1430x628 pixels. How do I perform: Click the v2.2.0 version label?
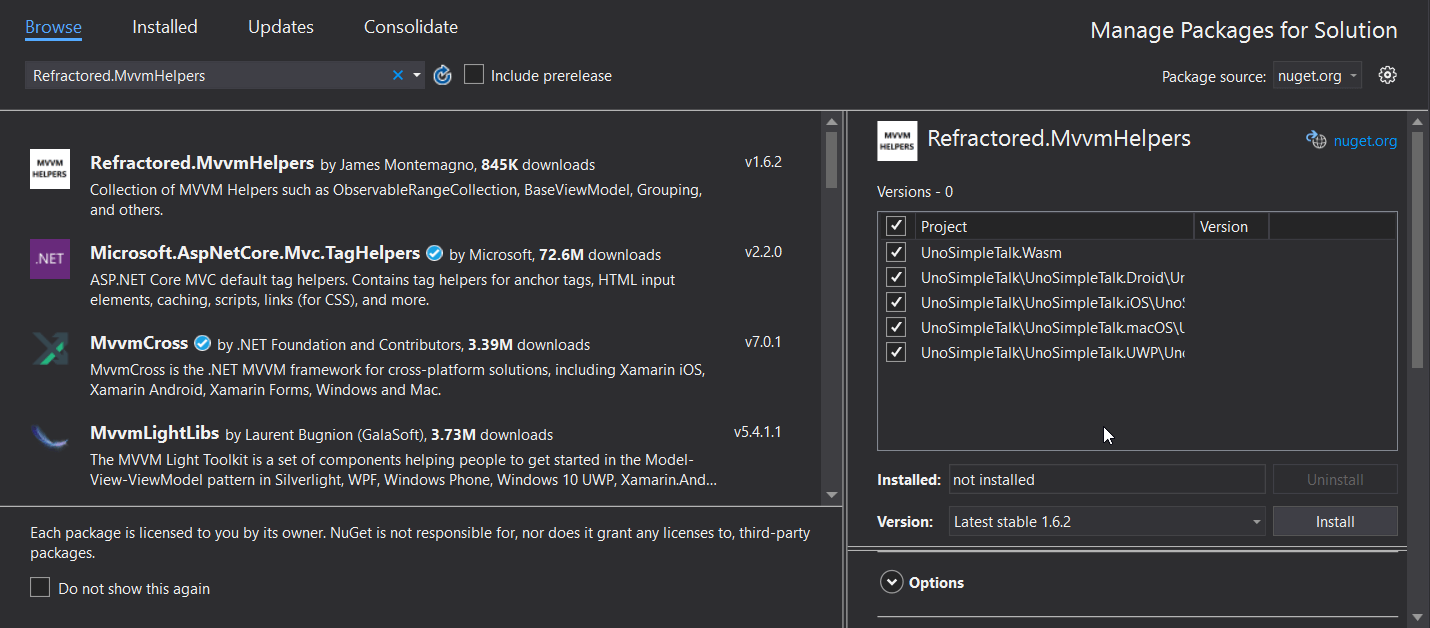763,252
